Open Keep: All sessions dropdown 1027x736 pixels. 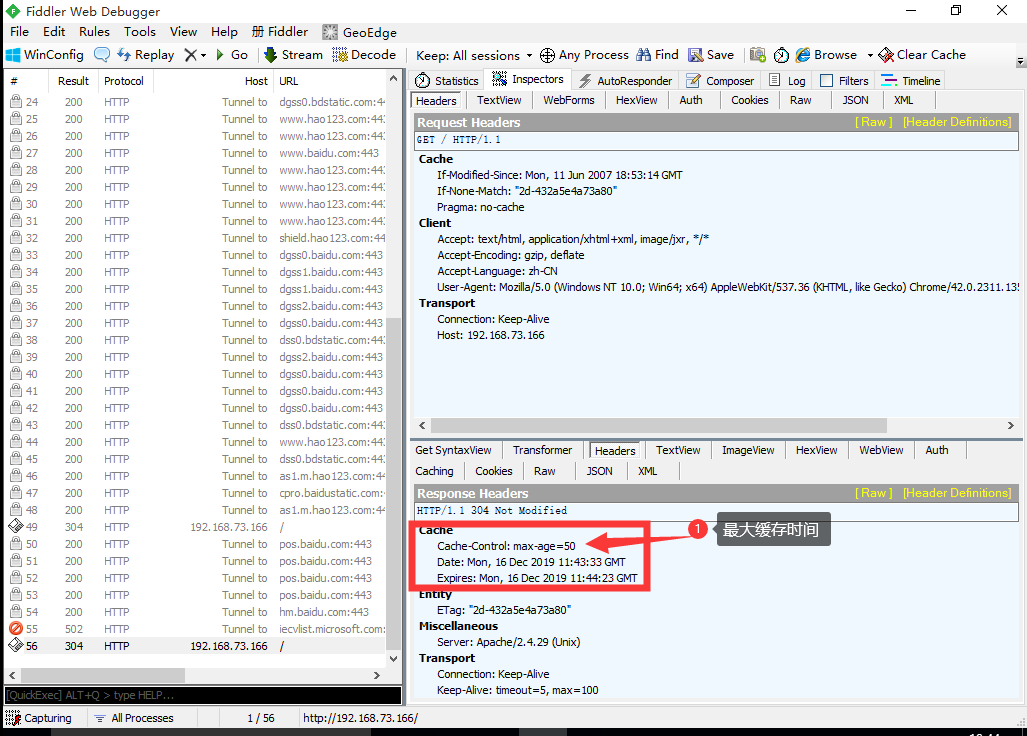pyautogui.click(x=474, y=56)
